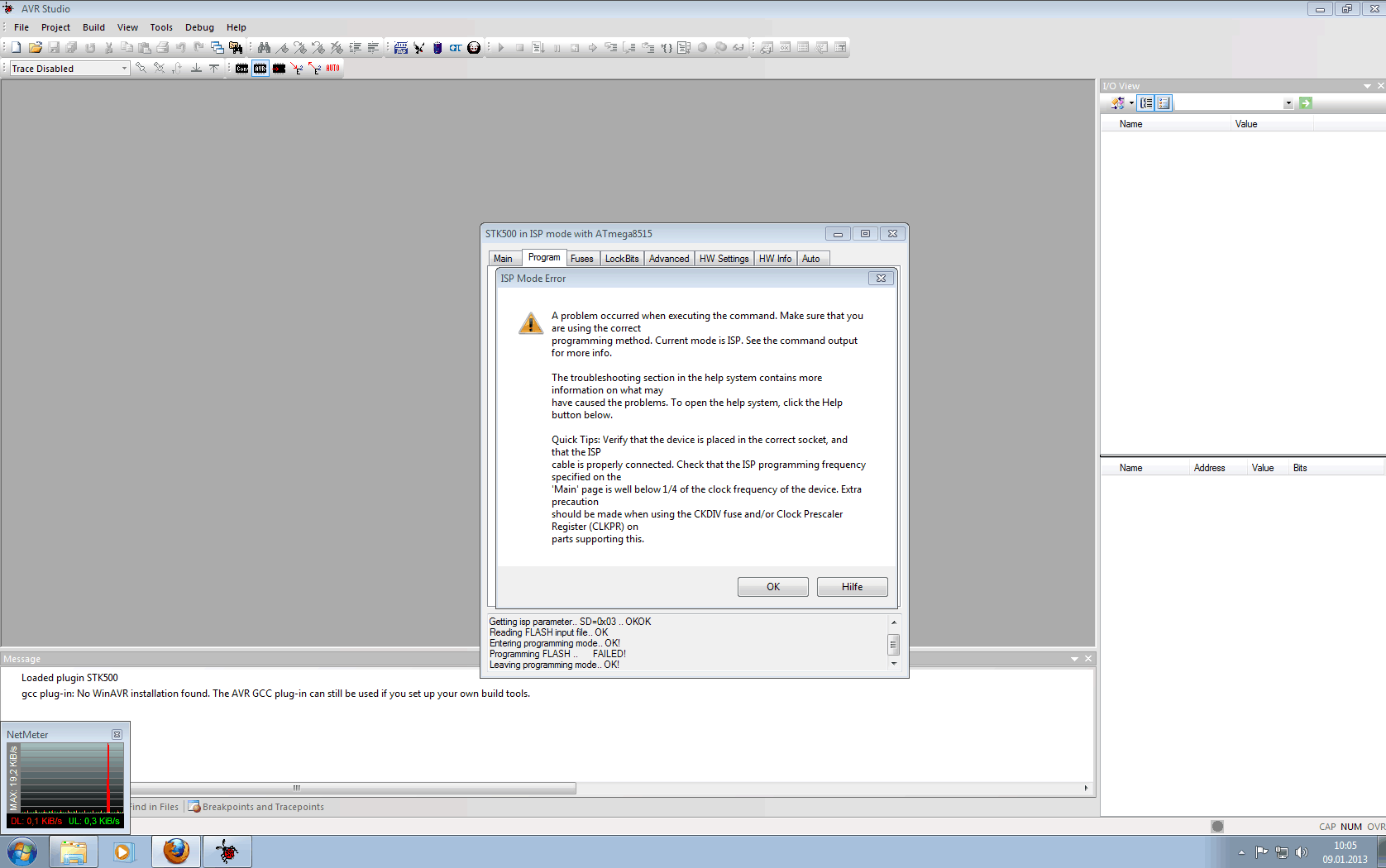The height and width of the screenshot is (868, 1386).
Task: Toggle the I/O View tree layout button
Action: coord(1146,103)
